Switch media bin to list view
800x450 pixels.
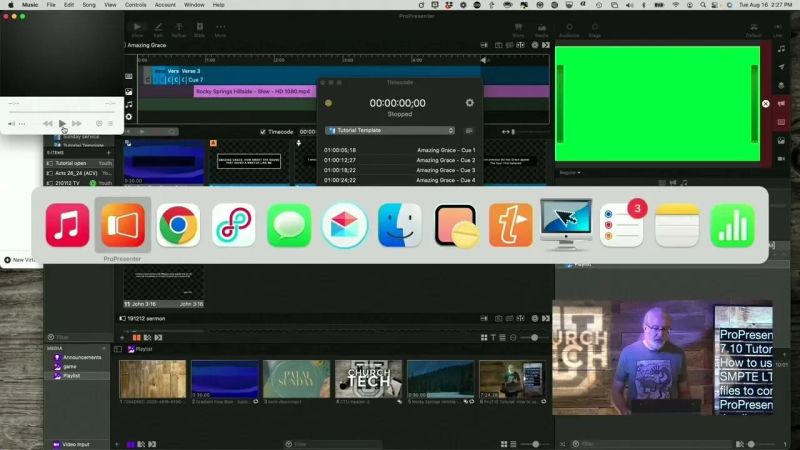click(x=513, y=444)
